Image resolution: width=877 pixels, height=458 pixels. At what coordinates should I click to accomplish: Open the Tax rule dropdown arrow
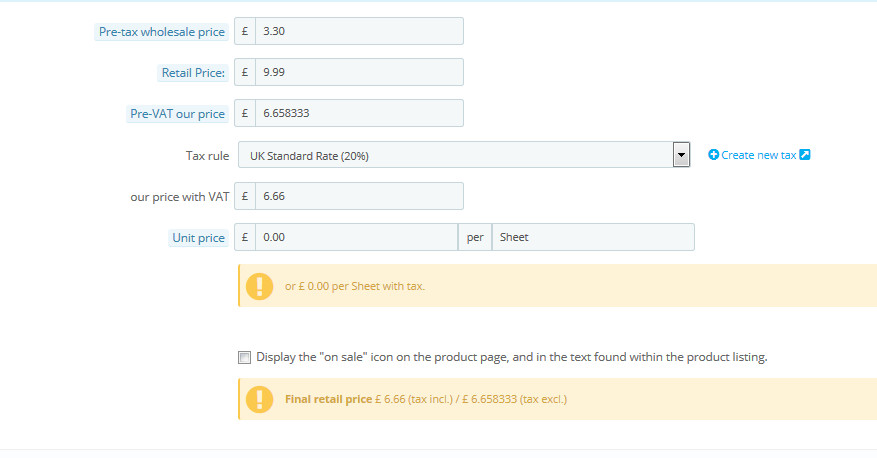(x=681, y=155)
